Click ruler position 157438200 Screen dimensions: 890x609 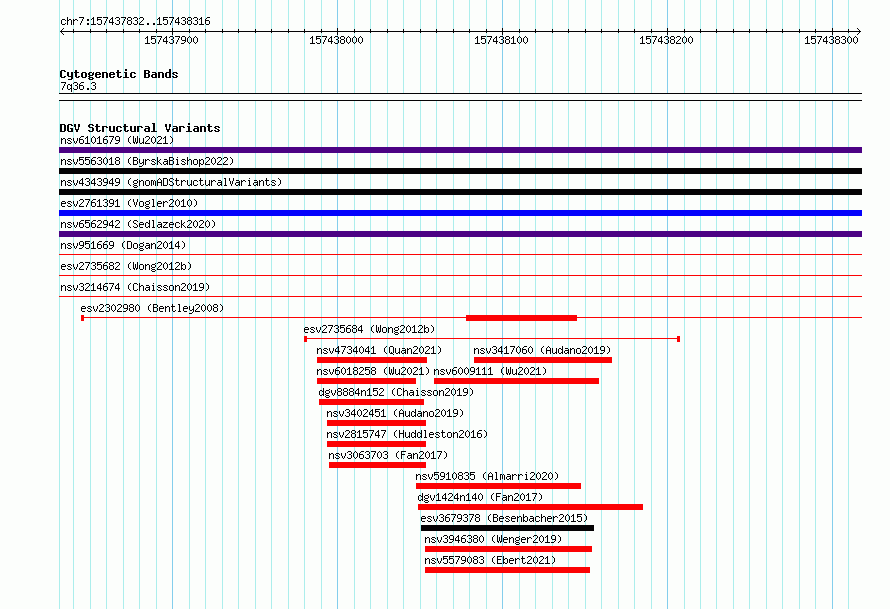[666, 40]
